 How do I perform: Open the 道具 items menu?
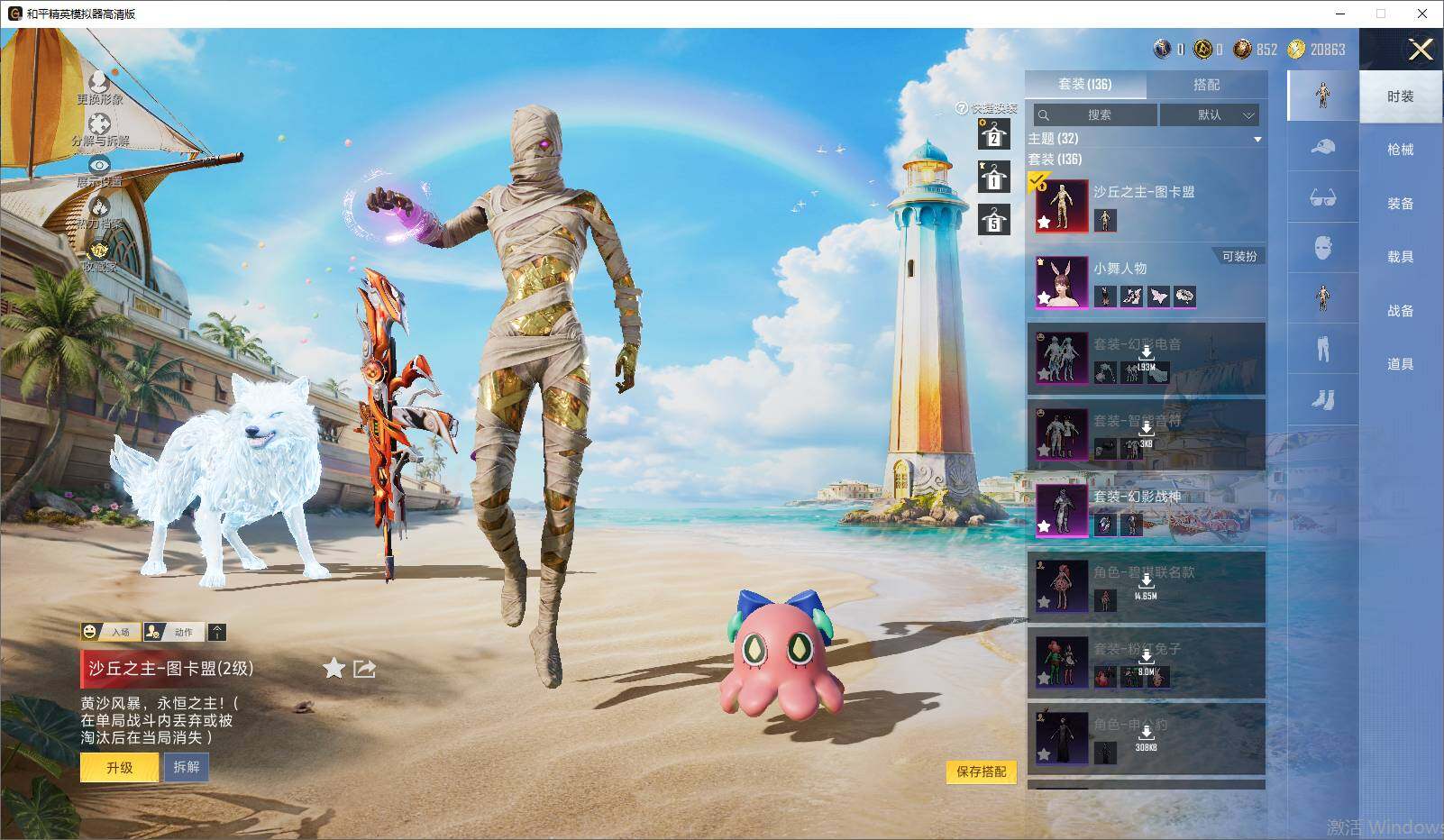click(1400, 364)
